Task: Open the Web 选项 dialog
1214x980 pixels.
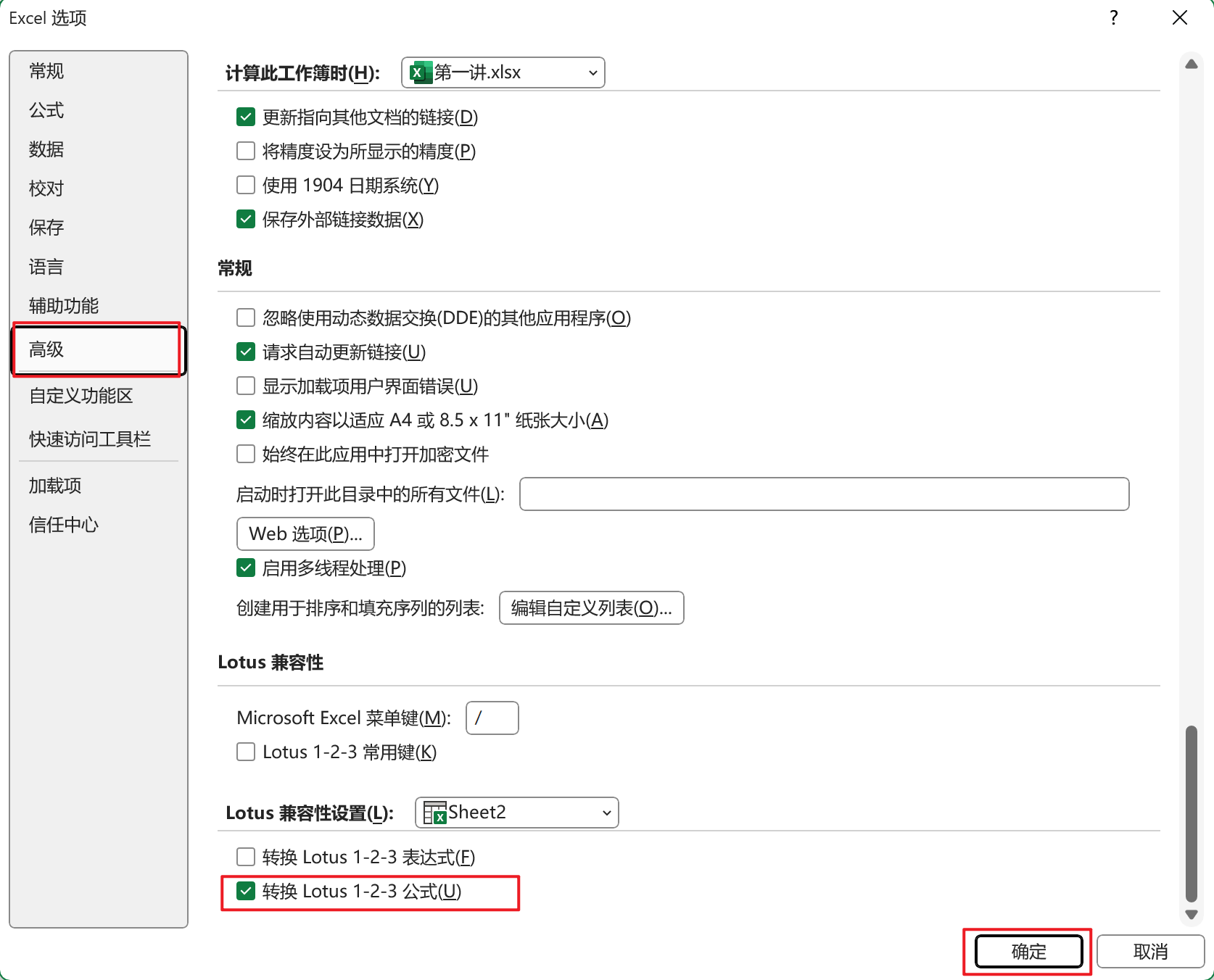Action: pos(305,533)
